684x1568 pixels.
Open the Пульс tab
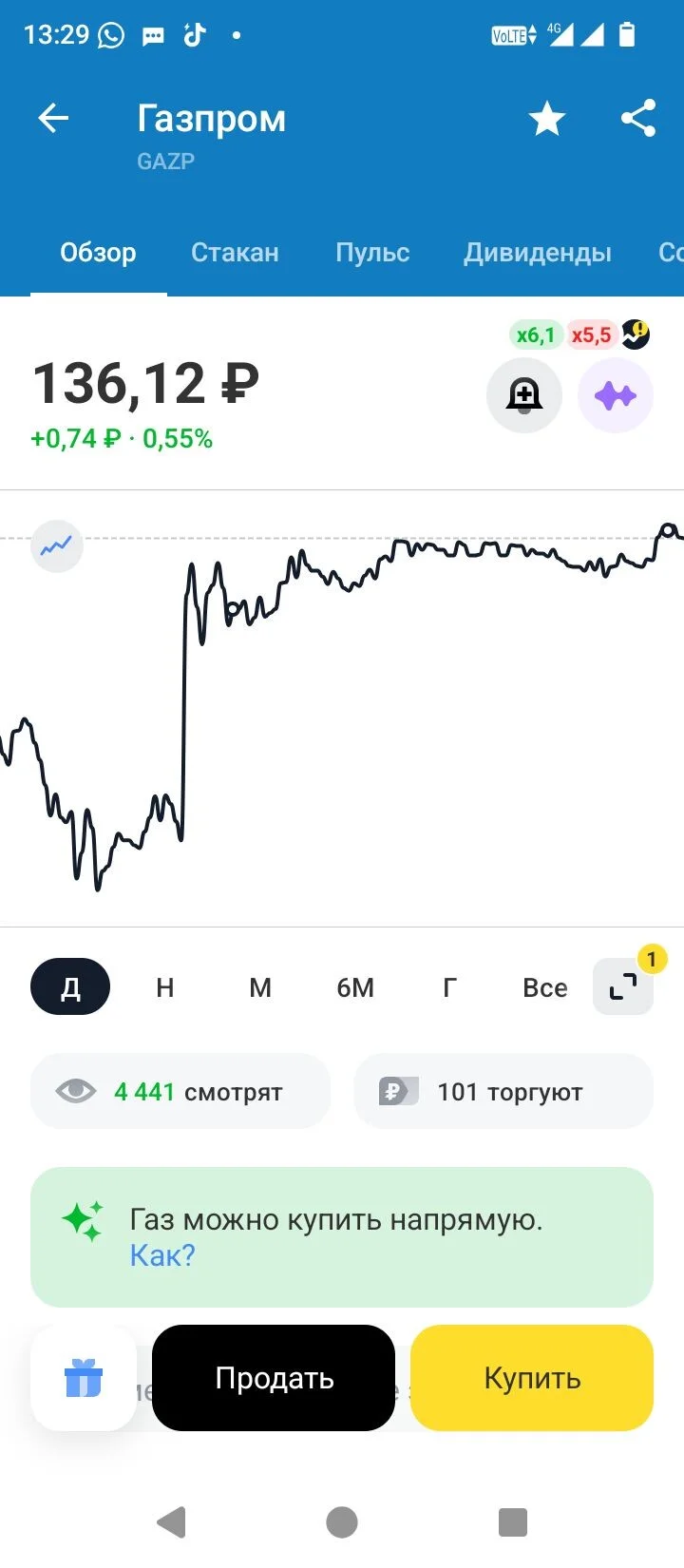click(372, 252)
